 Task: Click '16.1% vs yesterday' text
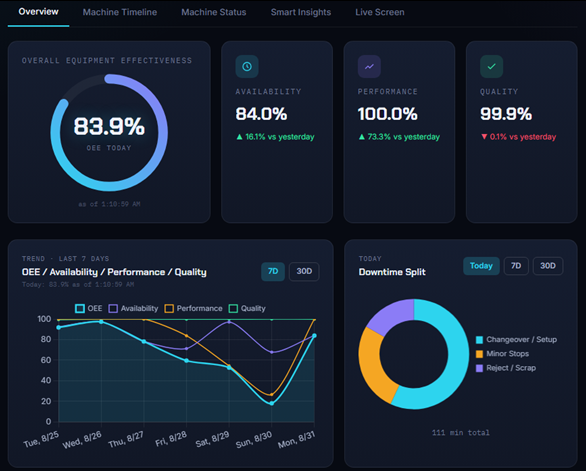(x=280, y=137)
